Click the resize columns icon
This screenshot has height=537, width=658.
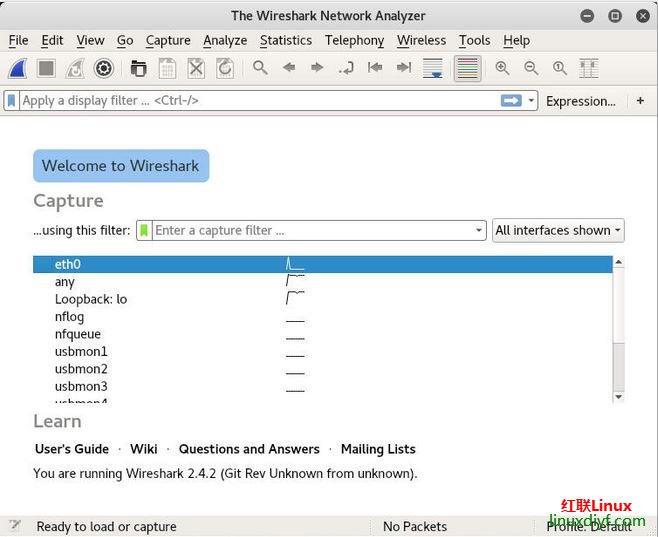pos(589,68)
